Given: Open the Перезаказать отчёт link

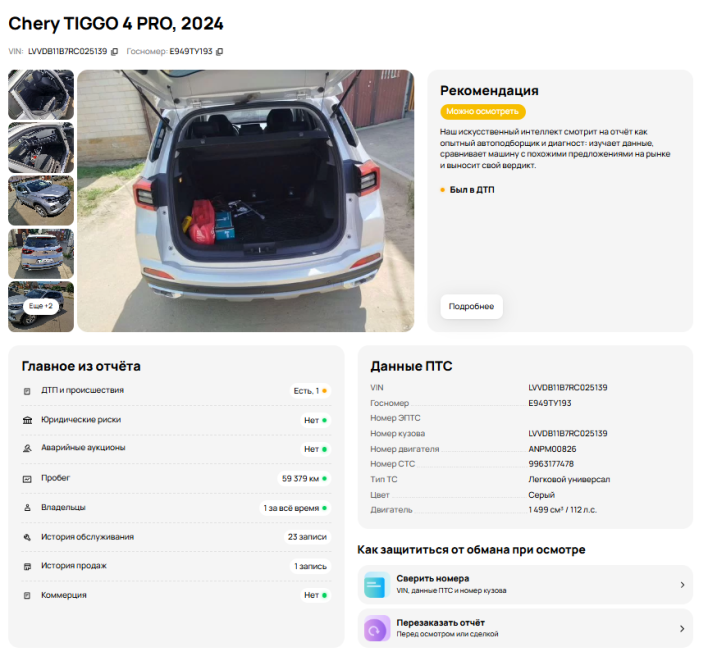Looking at the screenshot, I should [x=525, y=628].
